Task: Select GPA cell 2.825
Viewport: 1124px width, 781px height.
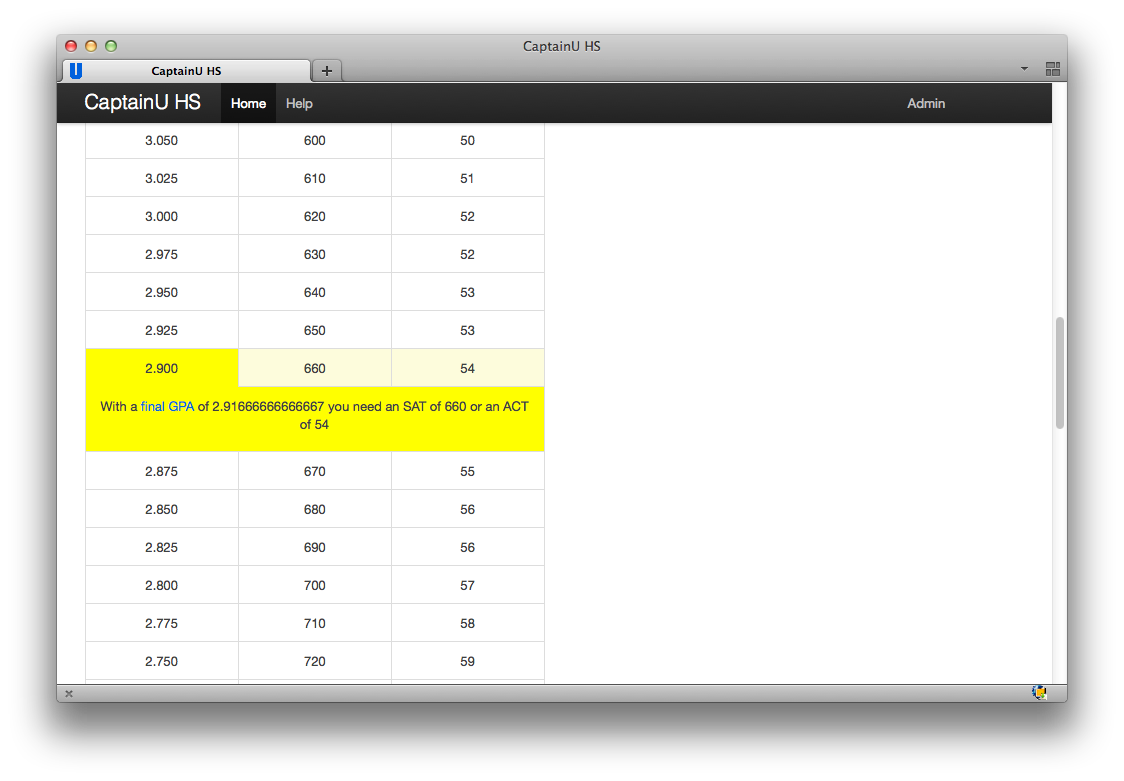Action: tap(162, 547)
